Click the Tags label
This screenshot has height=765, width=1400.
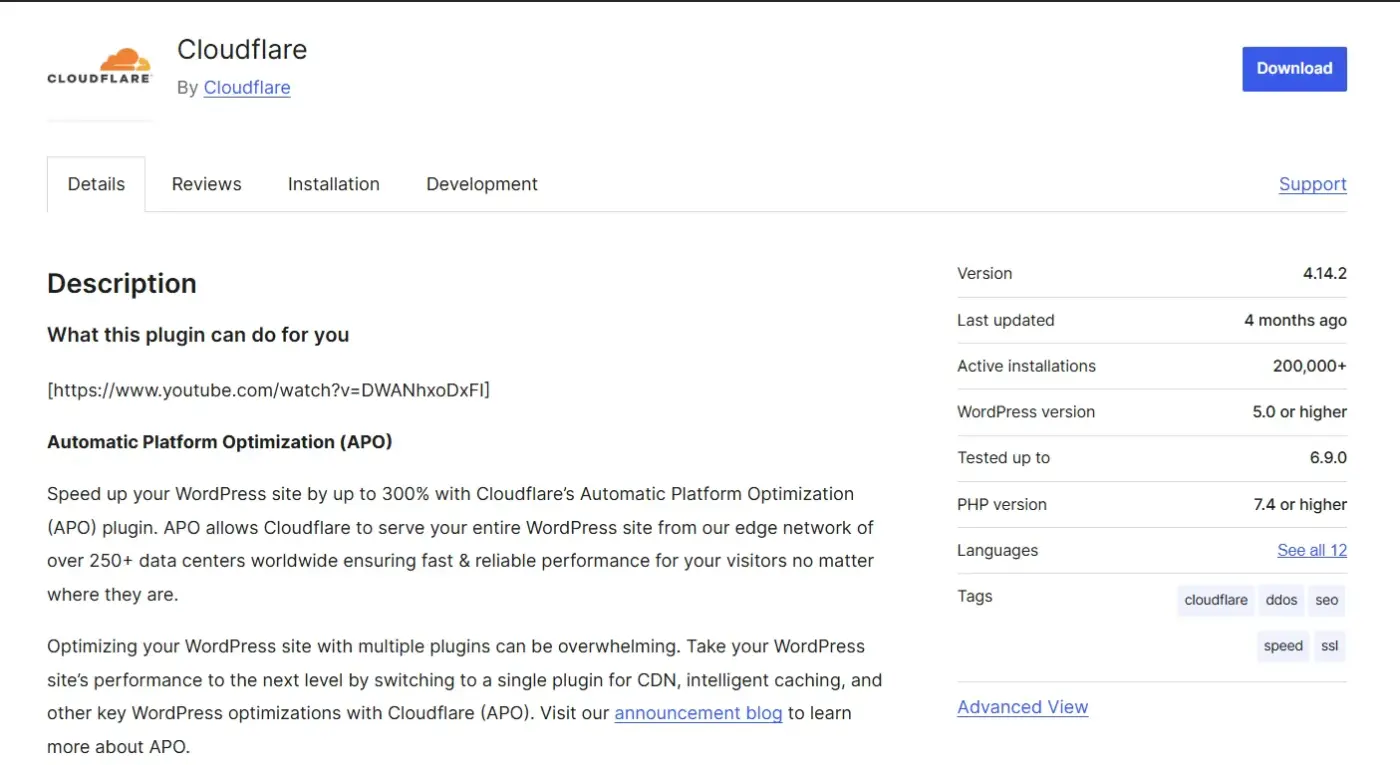click(x=974, y=597)
